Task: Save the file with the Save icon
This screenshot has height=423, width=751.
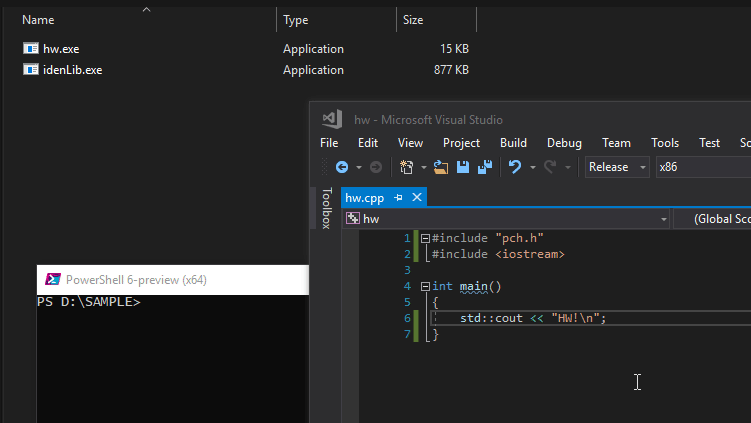Action: (x=464, y=167)
